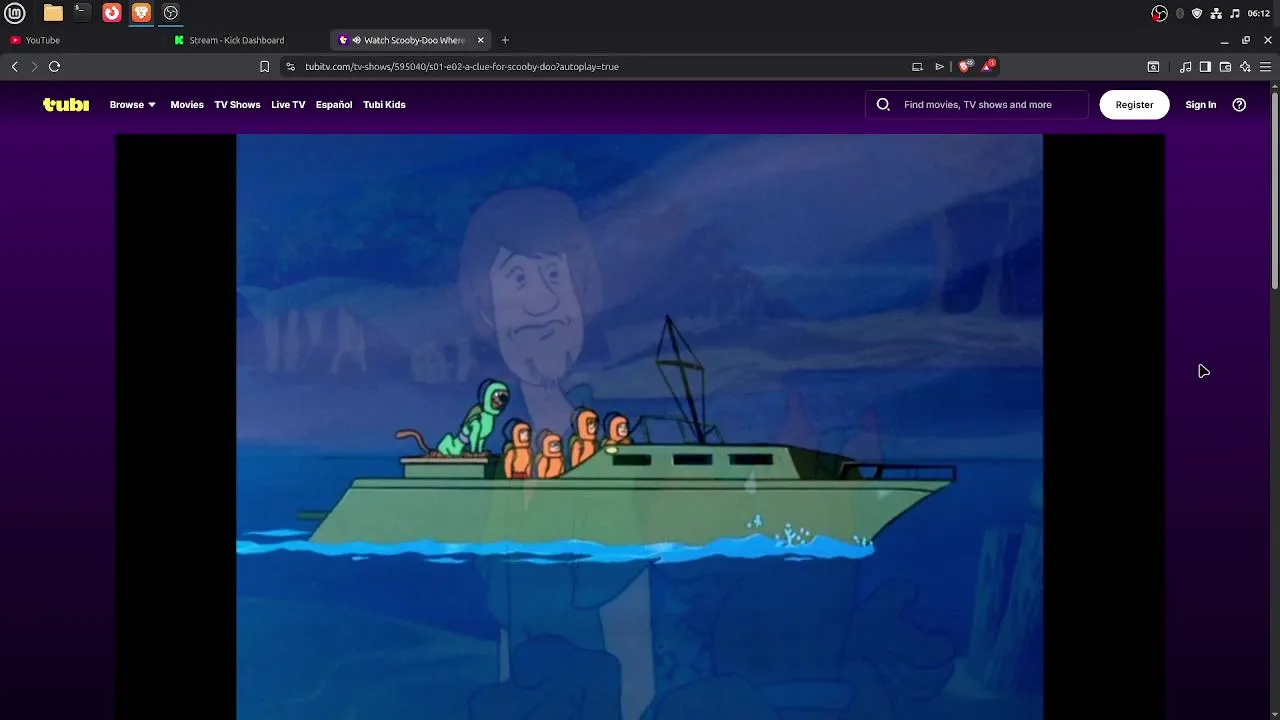Screen dimensions: 1280x720
Task: Expand the Browse dropdown
Action: point(133,104)
